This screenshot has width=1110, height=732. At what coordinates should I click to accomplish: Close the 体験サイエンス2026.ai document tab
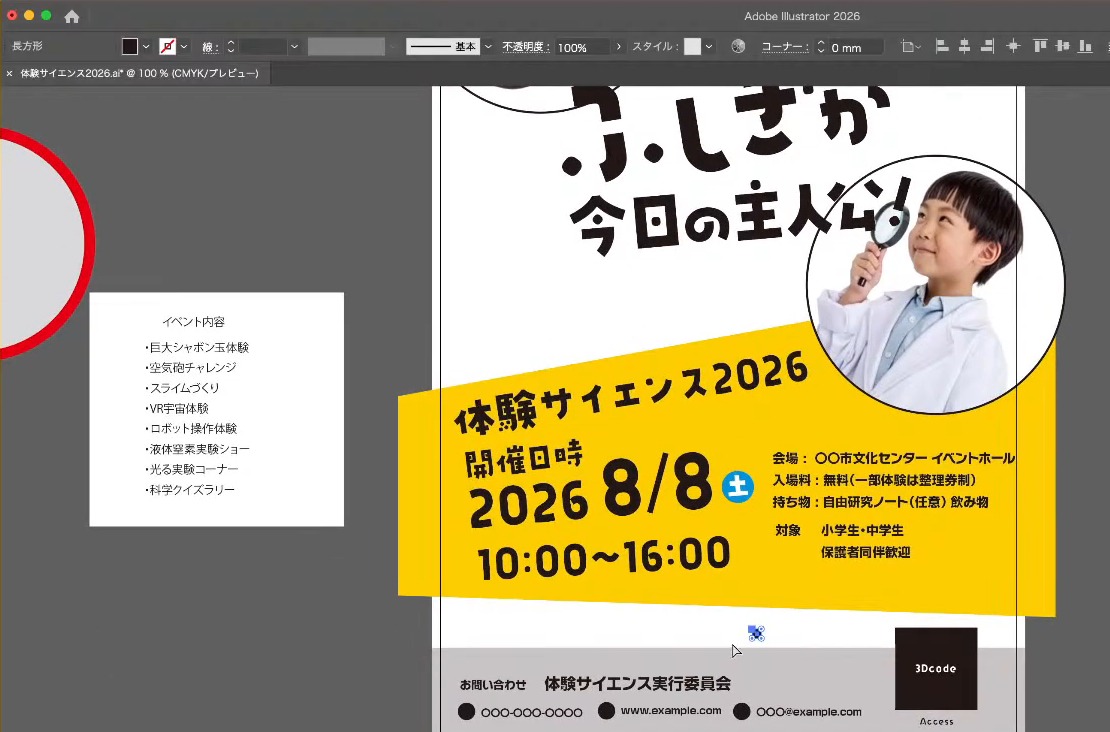[9, 73]
